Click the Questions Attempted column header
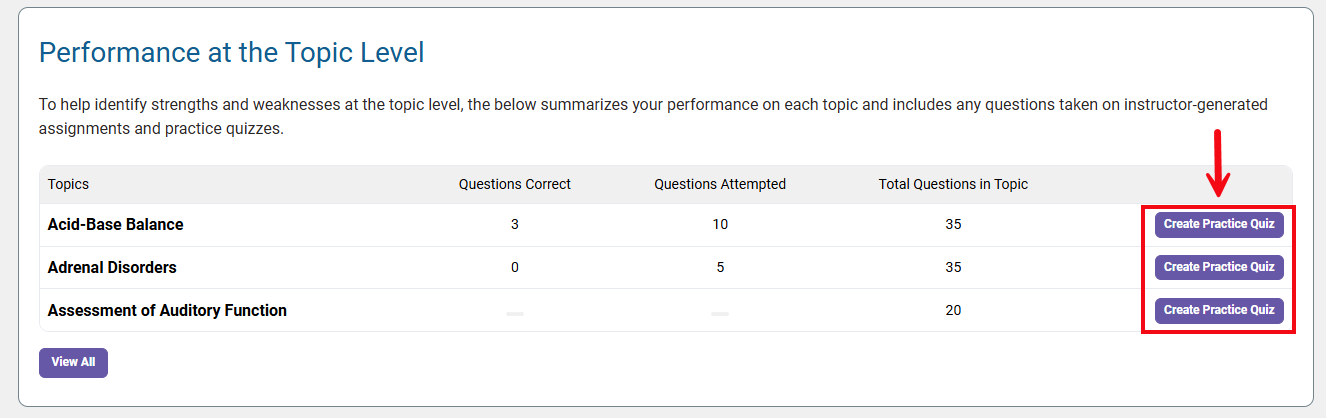This screenshot has width=1326, height=418. point(720,184)
